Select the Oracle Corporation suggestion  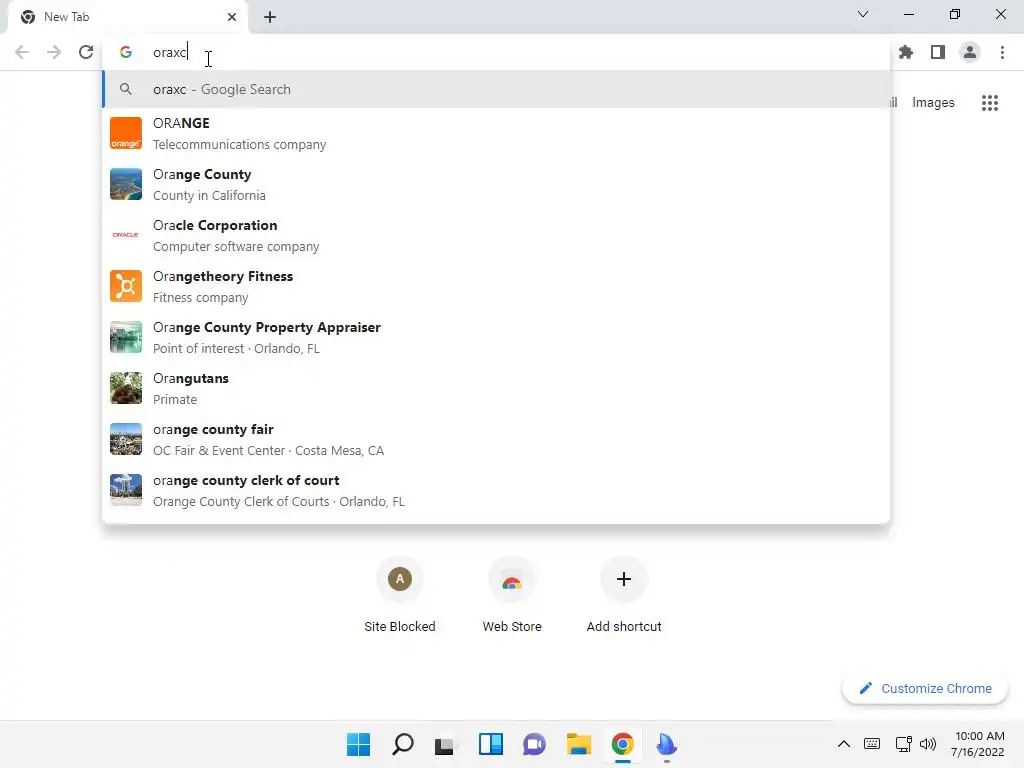click(496, 235)
